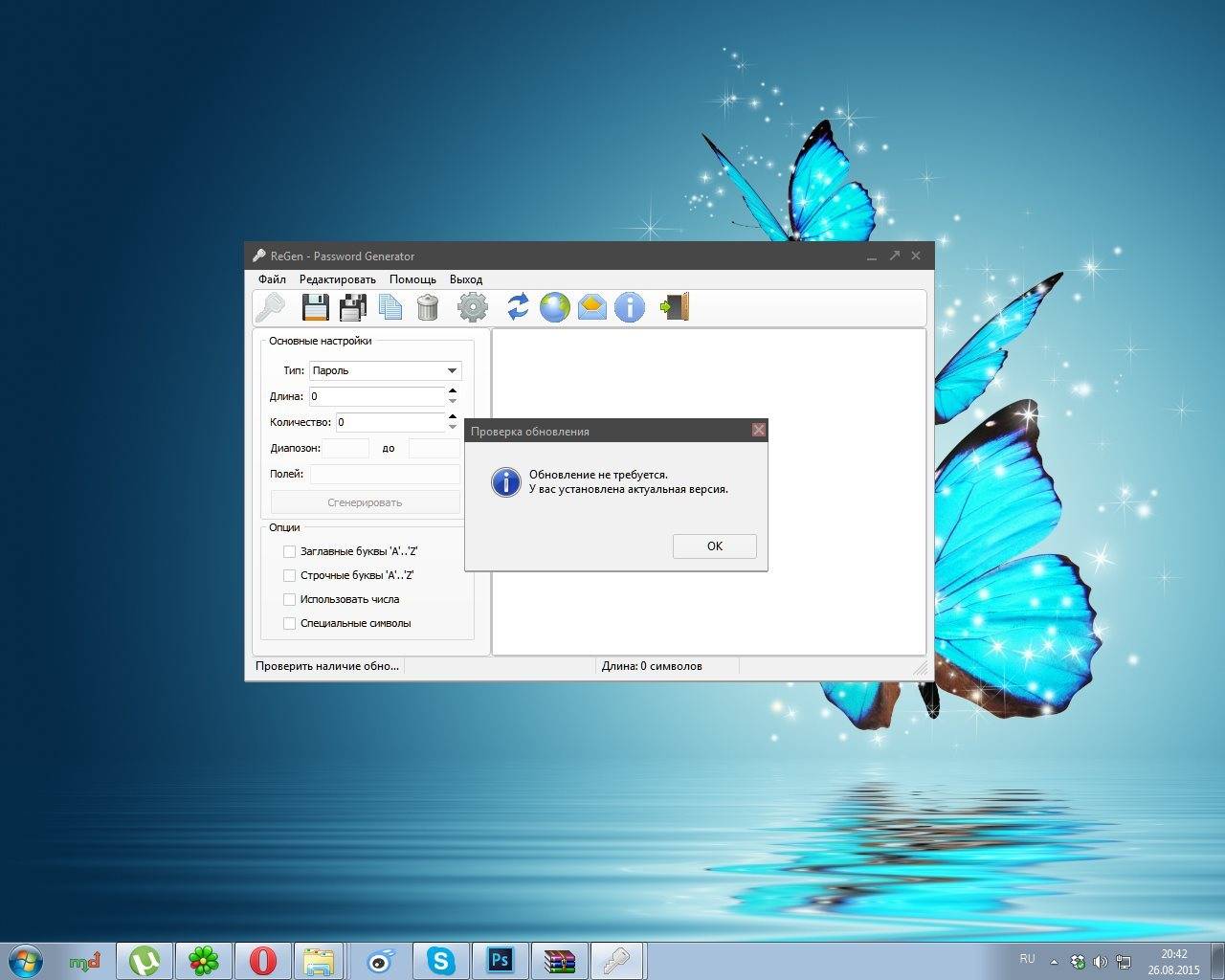Click the blue eye icon on taskbar
This screenshot has height=980, width=1225.
coord(381,961)
